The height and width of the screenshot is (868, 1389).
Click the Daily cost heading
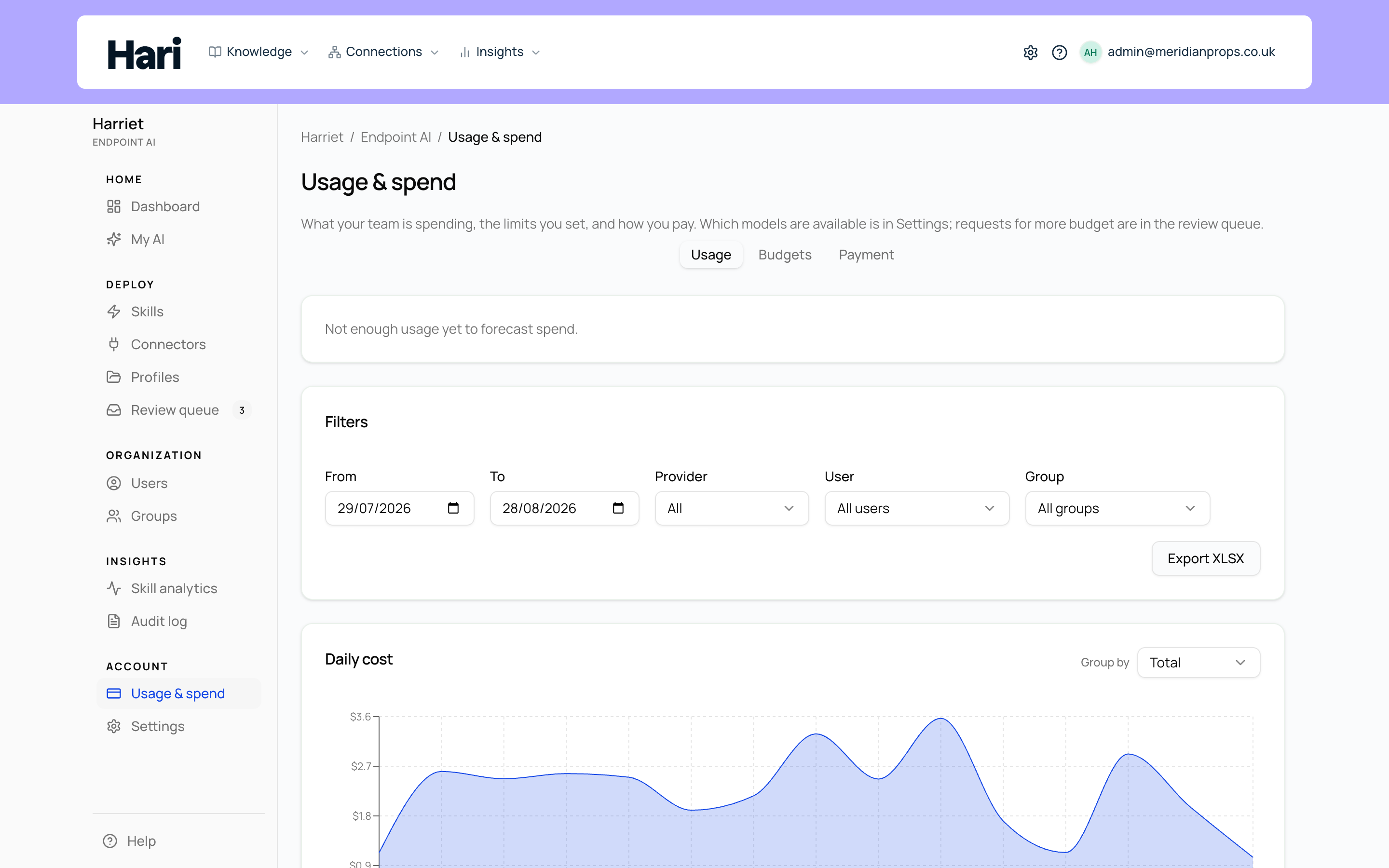click(358, 659)
